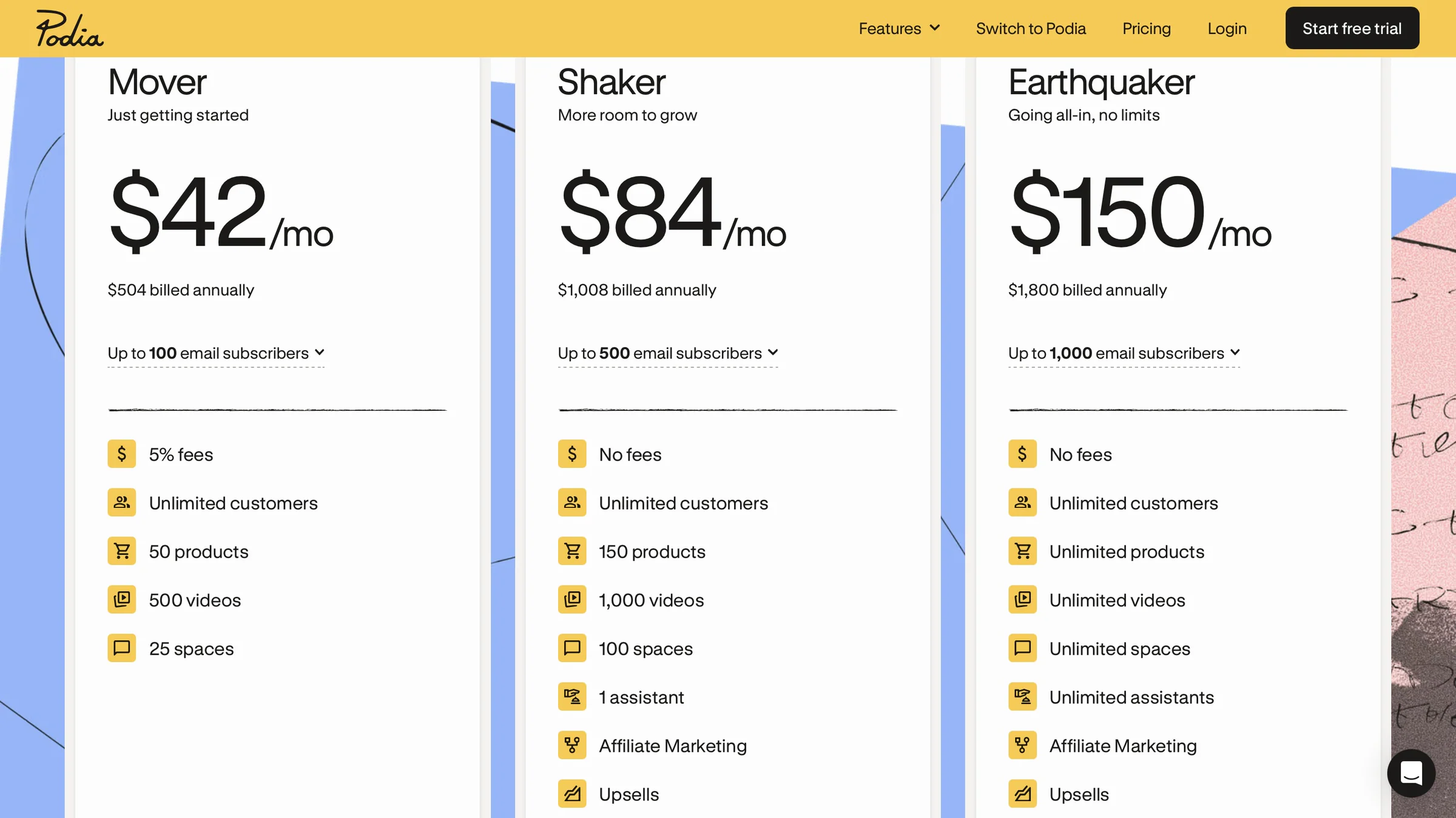Click the dollar icon beside 5% fees

pos(122,454)
